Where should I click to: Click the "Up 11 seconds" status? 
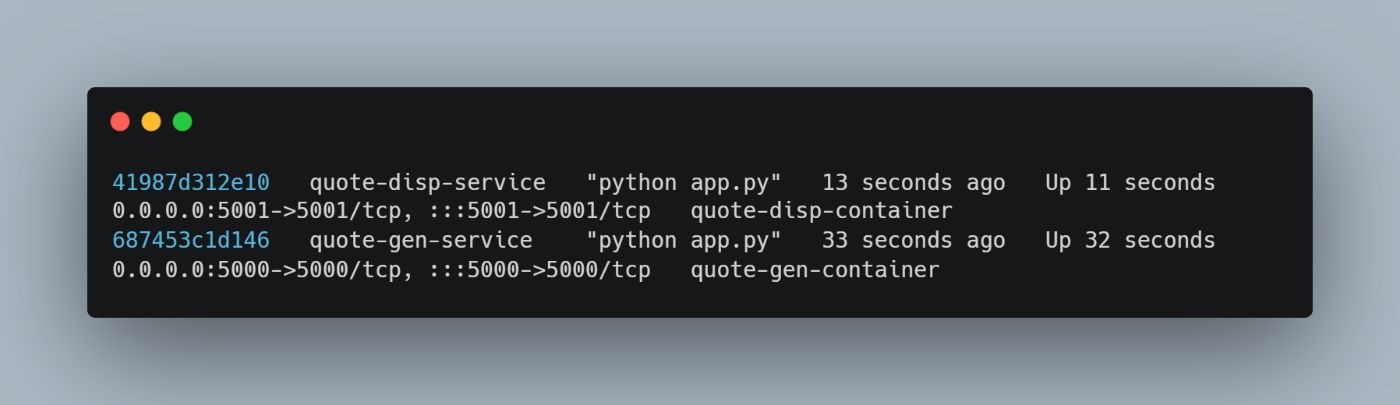pyautogui.click(x=1130, y=183)
